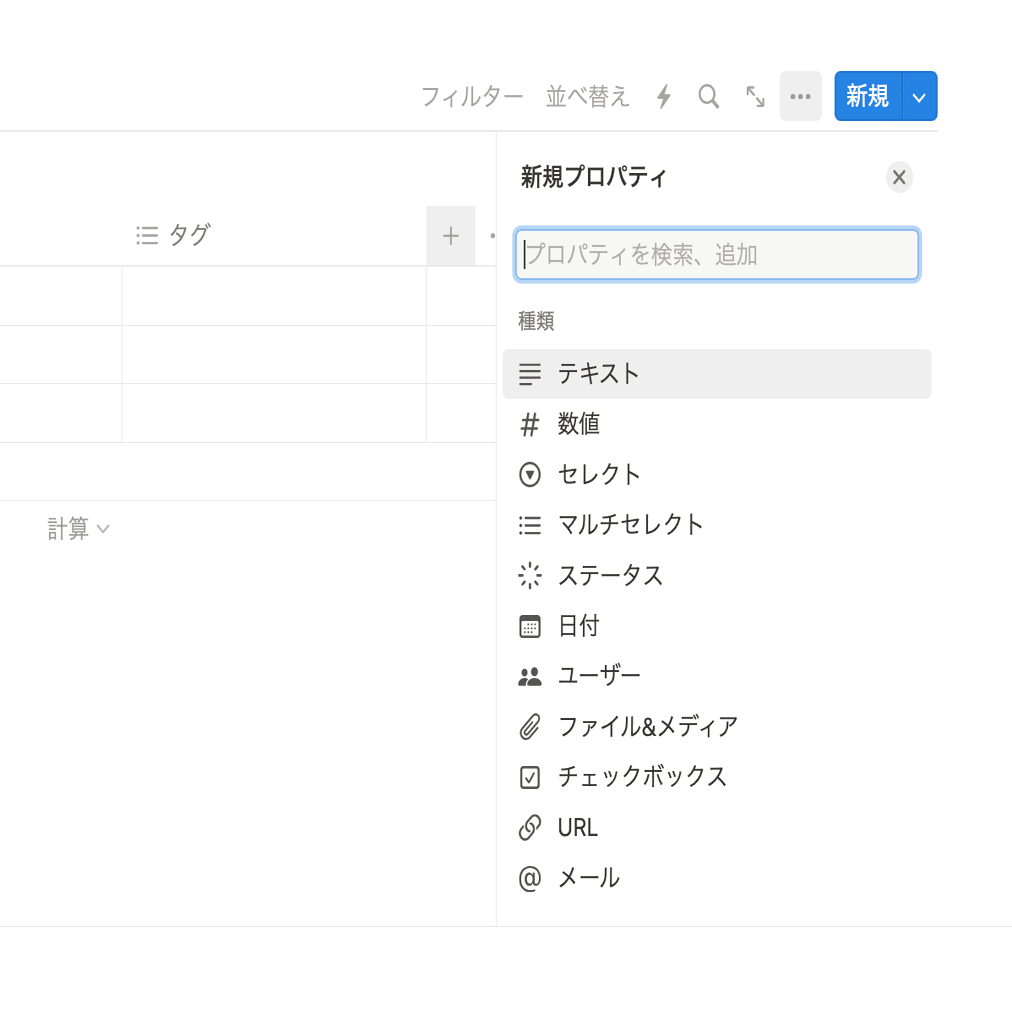Pick the ステータス property type
1012x1012 pixels.
click(x=717, y=575)
